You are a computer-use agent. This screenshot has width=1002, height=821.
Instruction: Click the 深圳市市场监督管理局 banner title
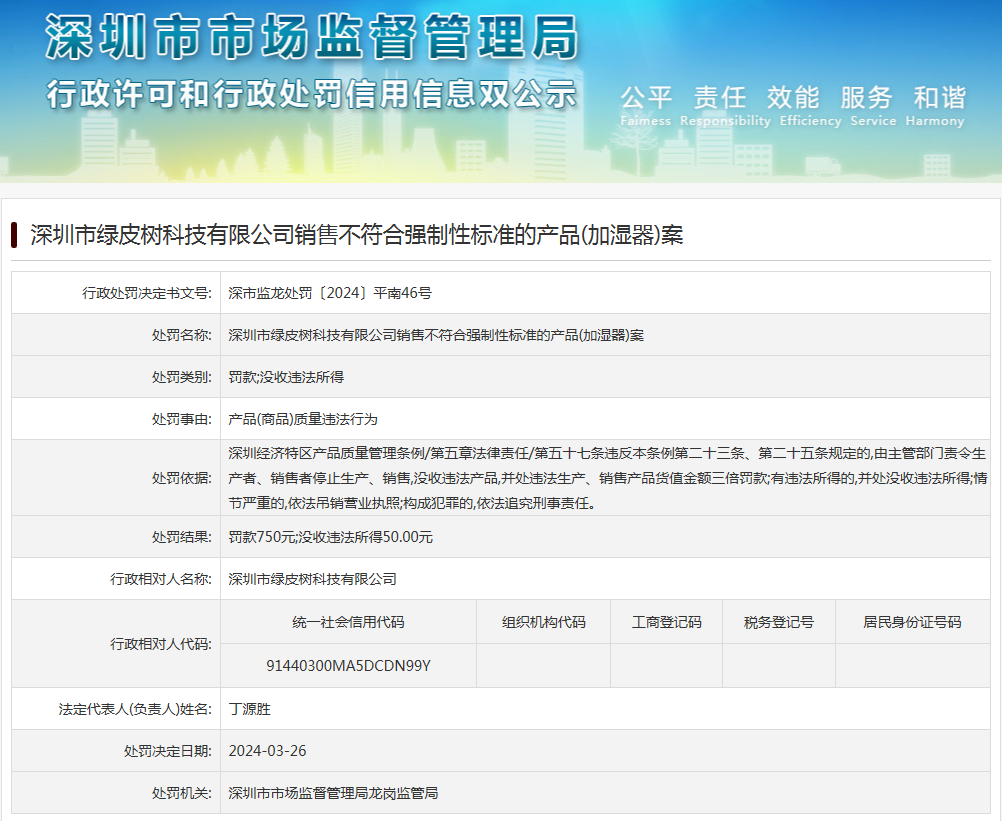[x=312, y=37]
